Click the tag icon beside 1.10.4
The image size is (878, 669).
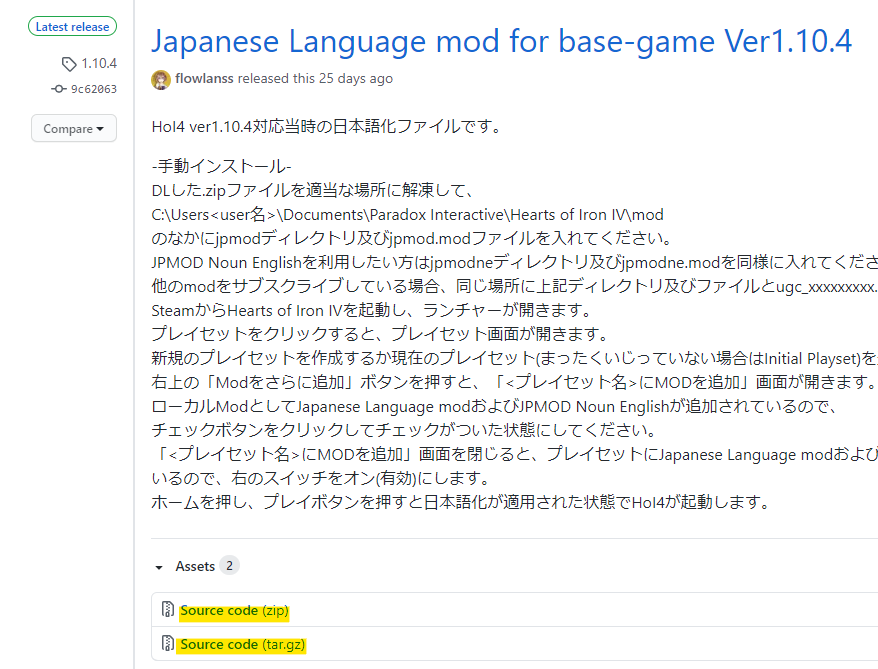pos(69,64)
